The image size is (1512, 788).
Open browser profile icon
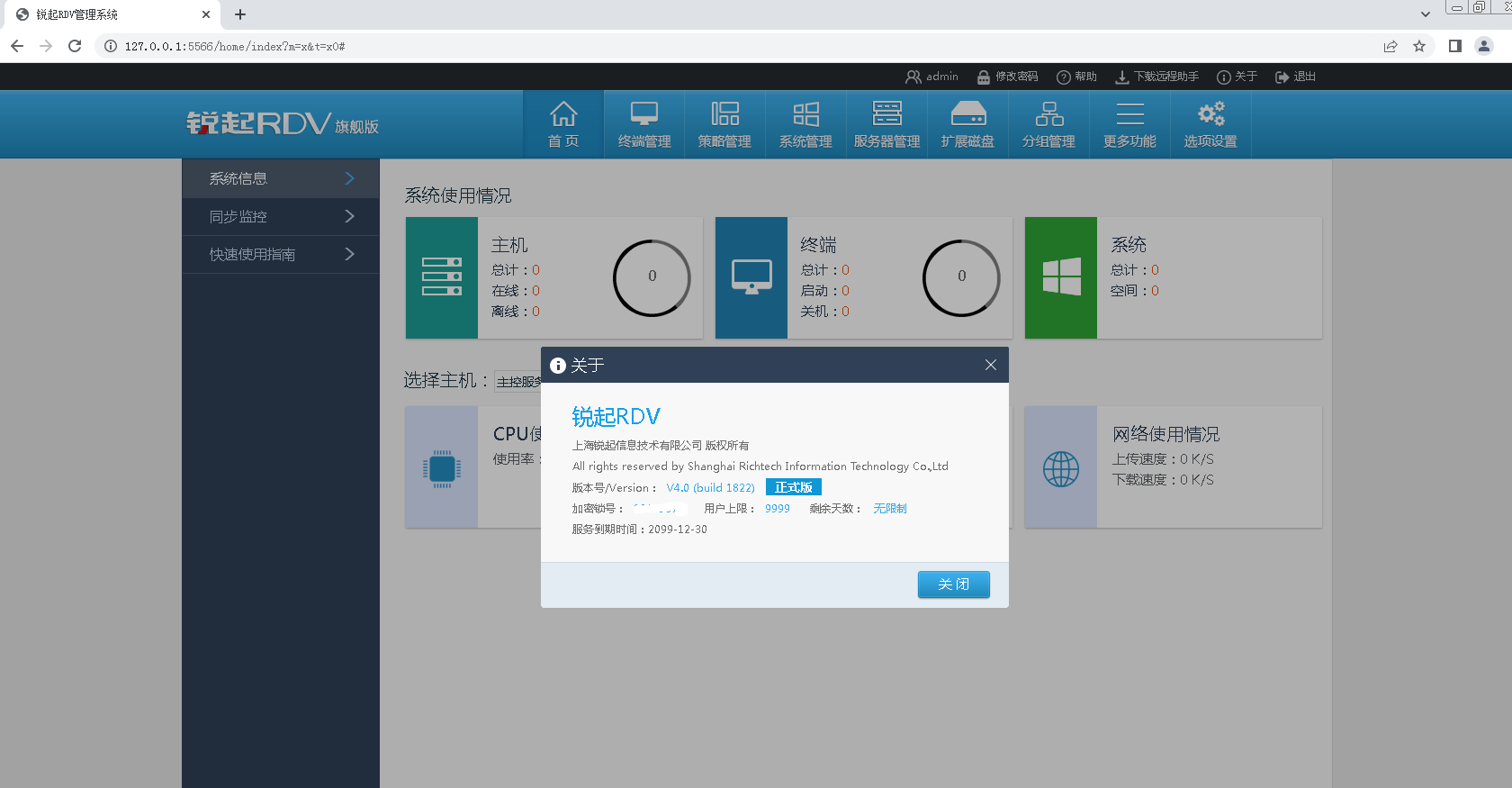pyautogui.click(x=1484, y=46)
